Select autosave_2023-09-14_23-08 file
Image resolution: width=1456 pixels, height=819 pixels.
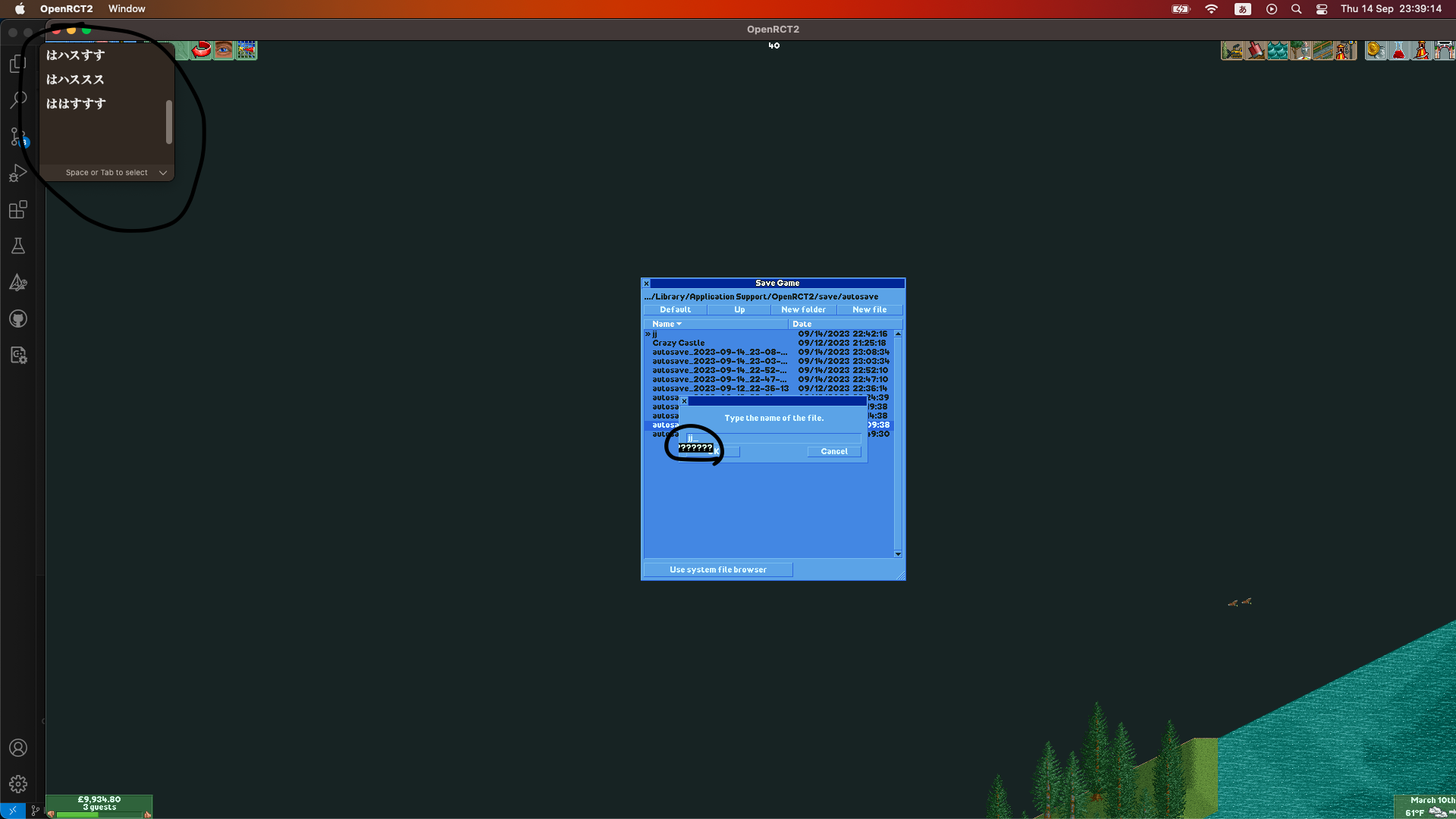[x=768, y=352]
